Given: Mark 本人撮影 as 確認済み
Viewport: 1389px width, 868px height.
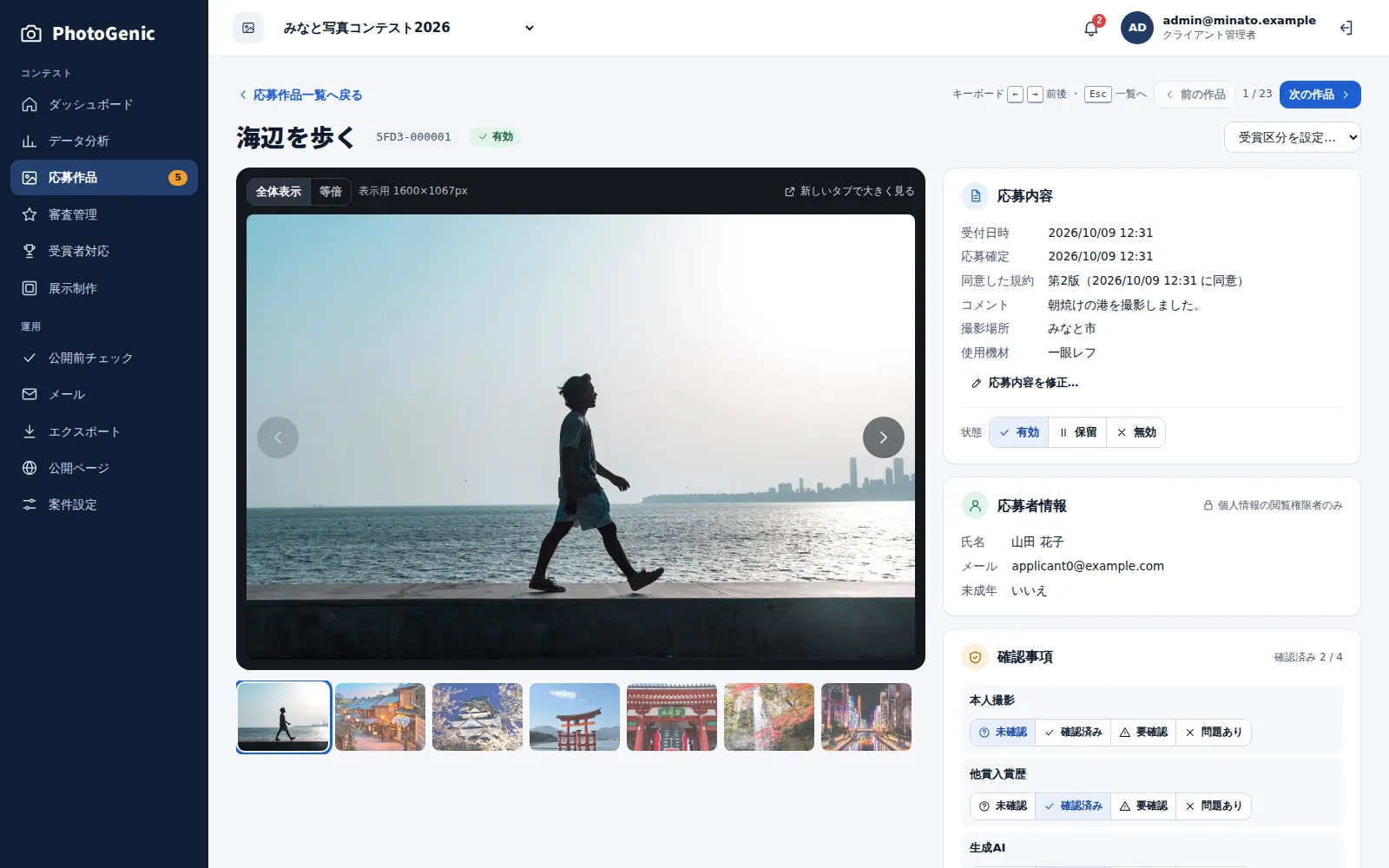Looking at the screenshot, I should tap(1073, 733).
